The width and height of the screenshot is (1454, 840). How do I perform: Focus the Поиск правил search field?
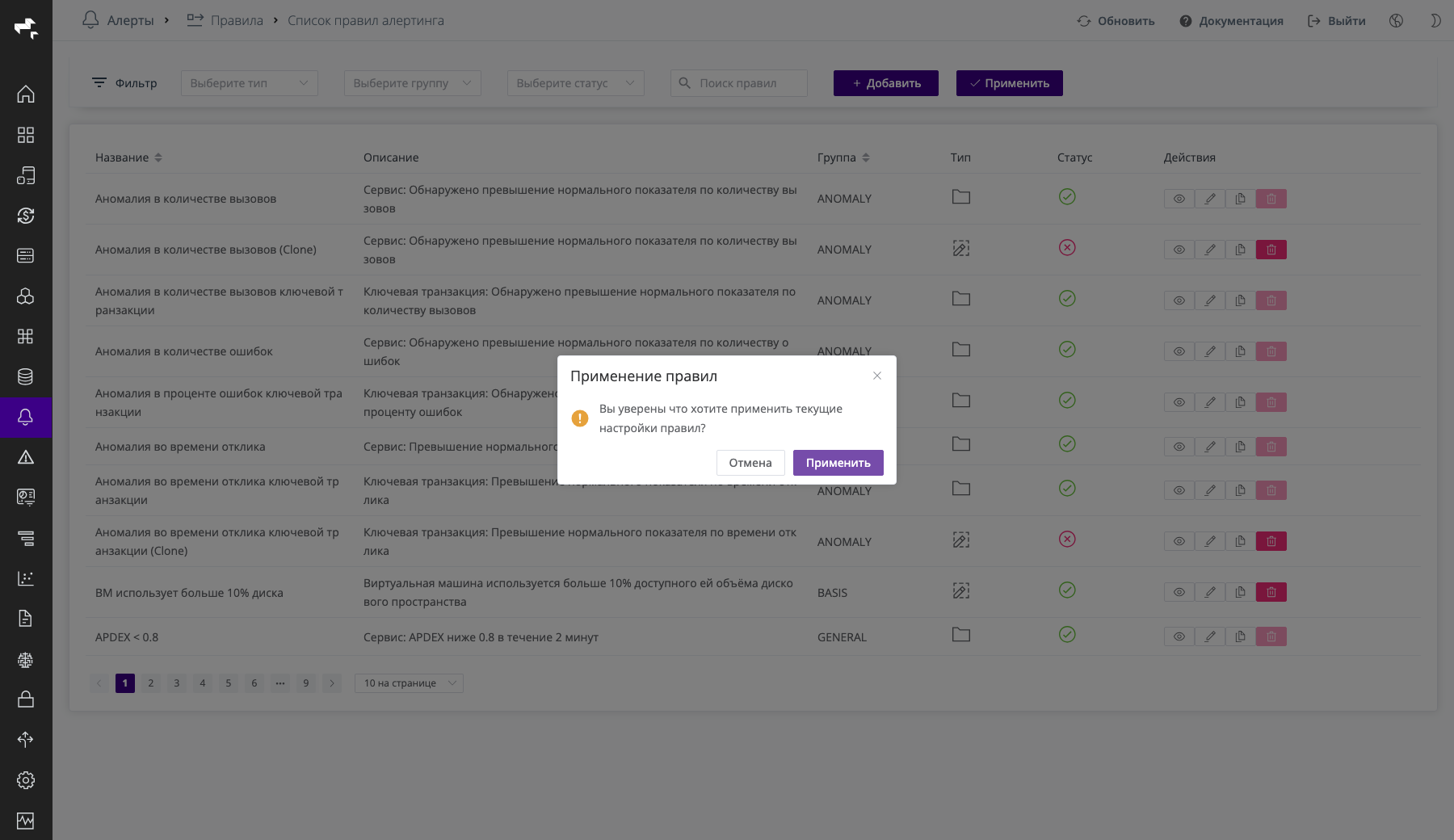[739, 83]
